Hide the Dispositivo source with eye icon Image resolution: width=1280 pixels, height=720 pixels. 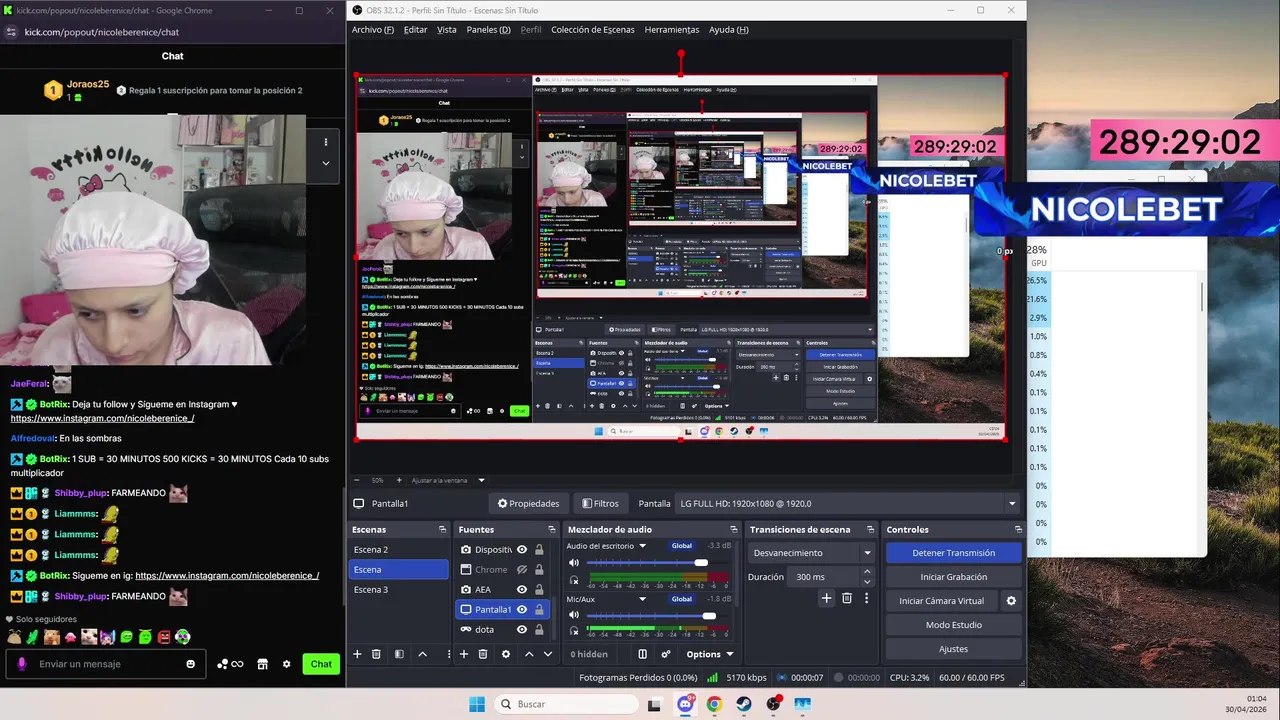522,549
